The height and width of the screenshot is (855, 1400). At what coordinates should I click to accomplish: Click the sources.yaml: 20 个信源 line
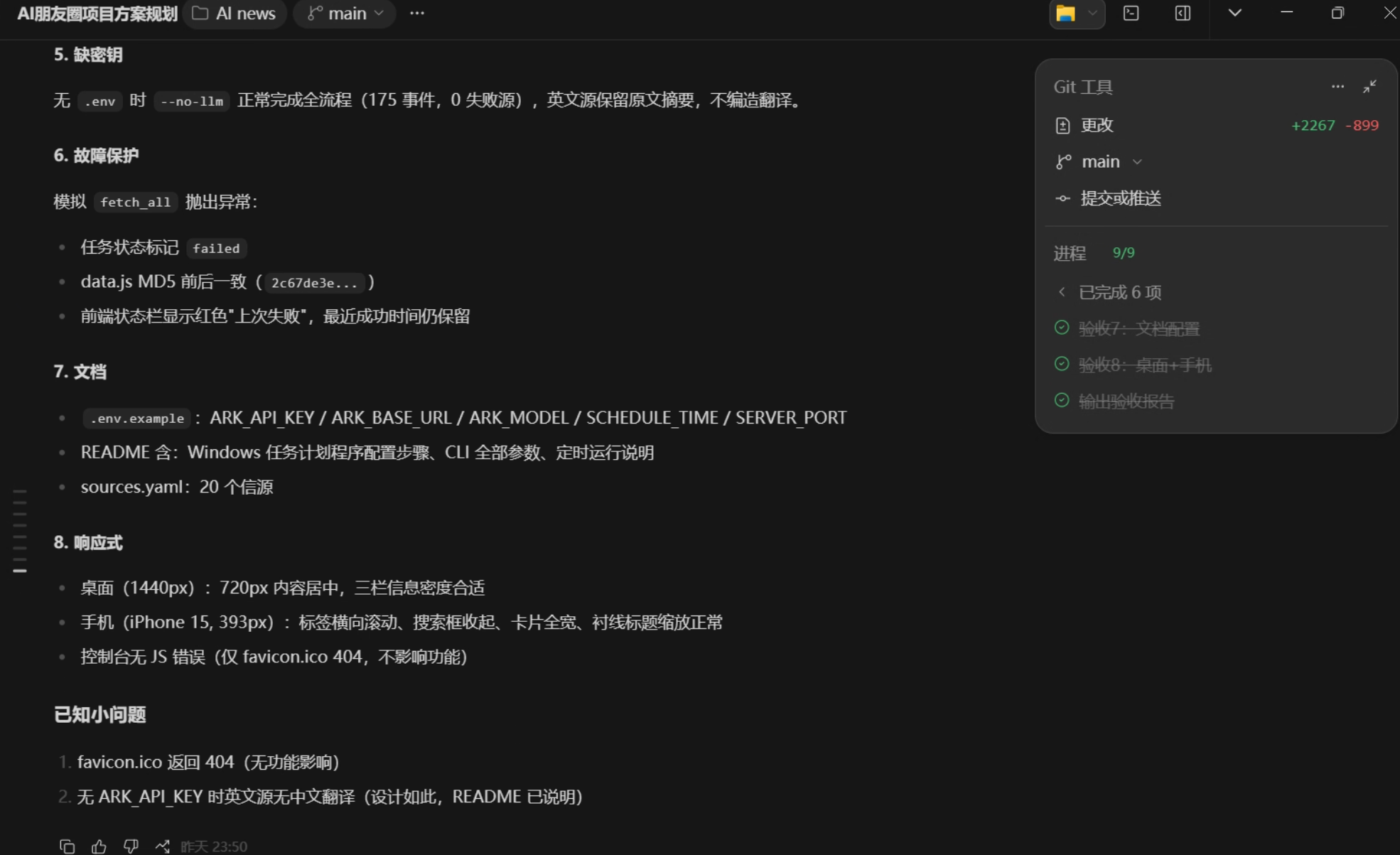pyautogui.click(x=177, y=487)
